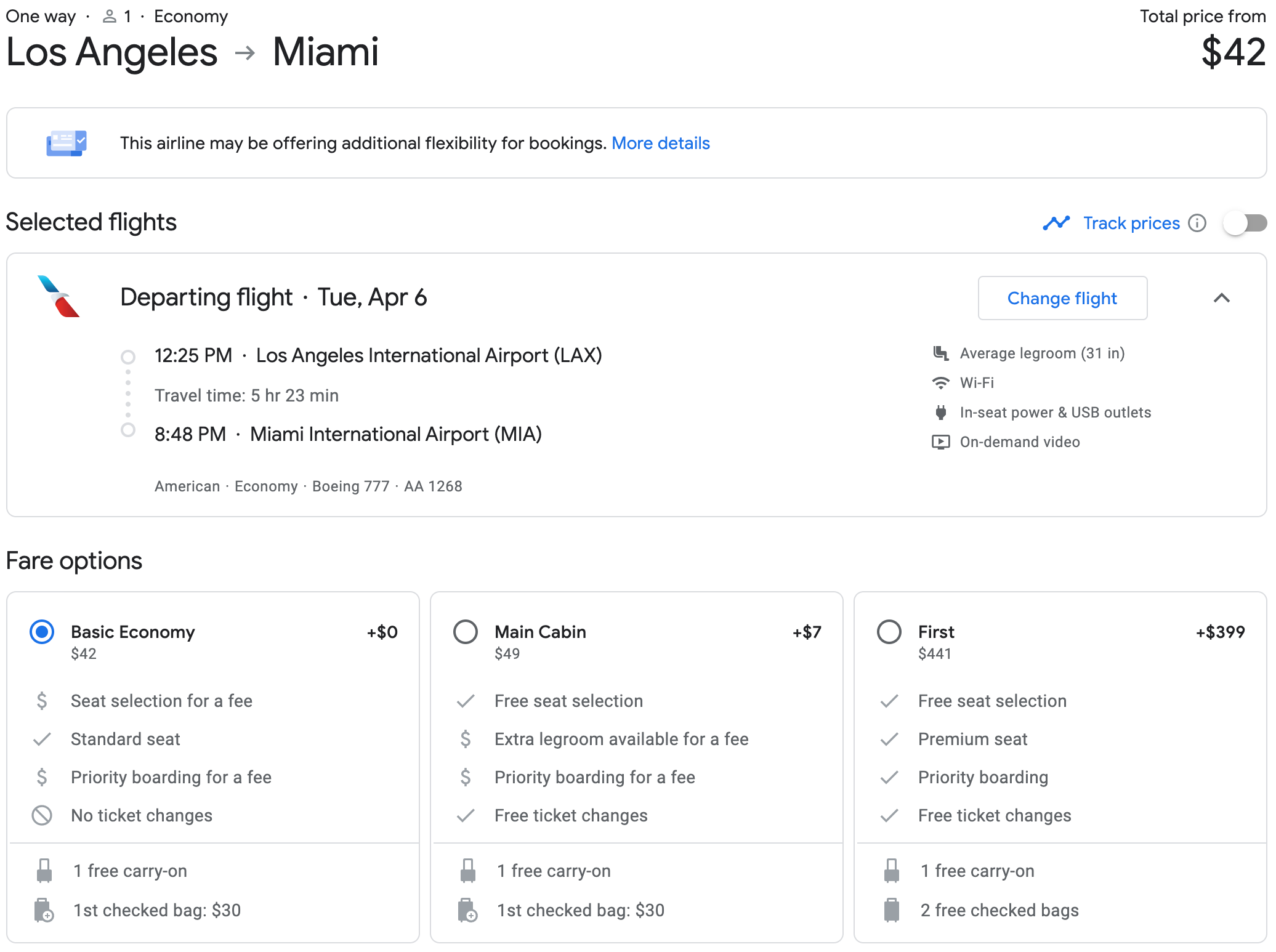Click the 2 free checked bags icon
Image resolution: width=1276 pixels, height=952 pixels.
(x=892, y=910)
